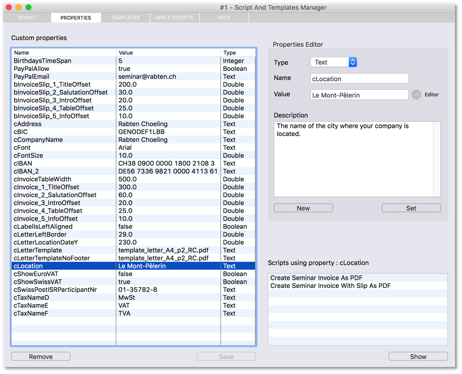
Task: Select the cLabelIsLeftAligned row
Action: (133, 226)
